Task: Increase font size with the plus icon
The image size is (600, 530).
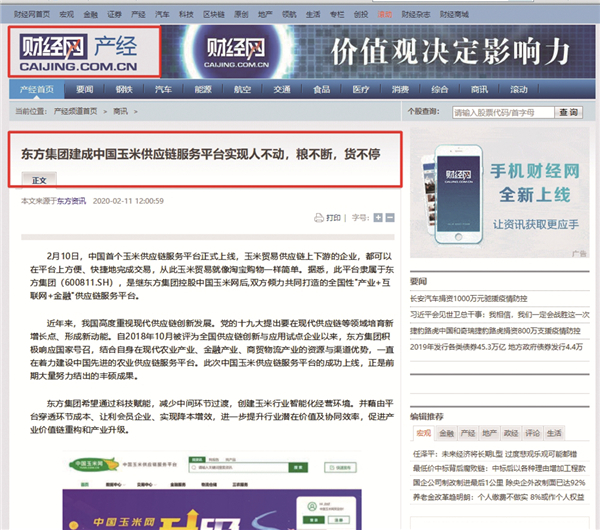Action: coord(378,218)
